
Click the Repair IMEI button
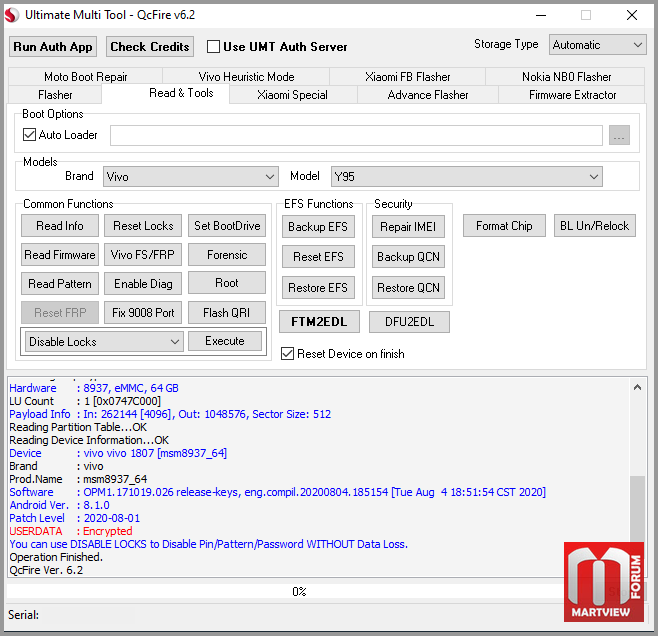coord(409,227)
